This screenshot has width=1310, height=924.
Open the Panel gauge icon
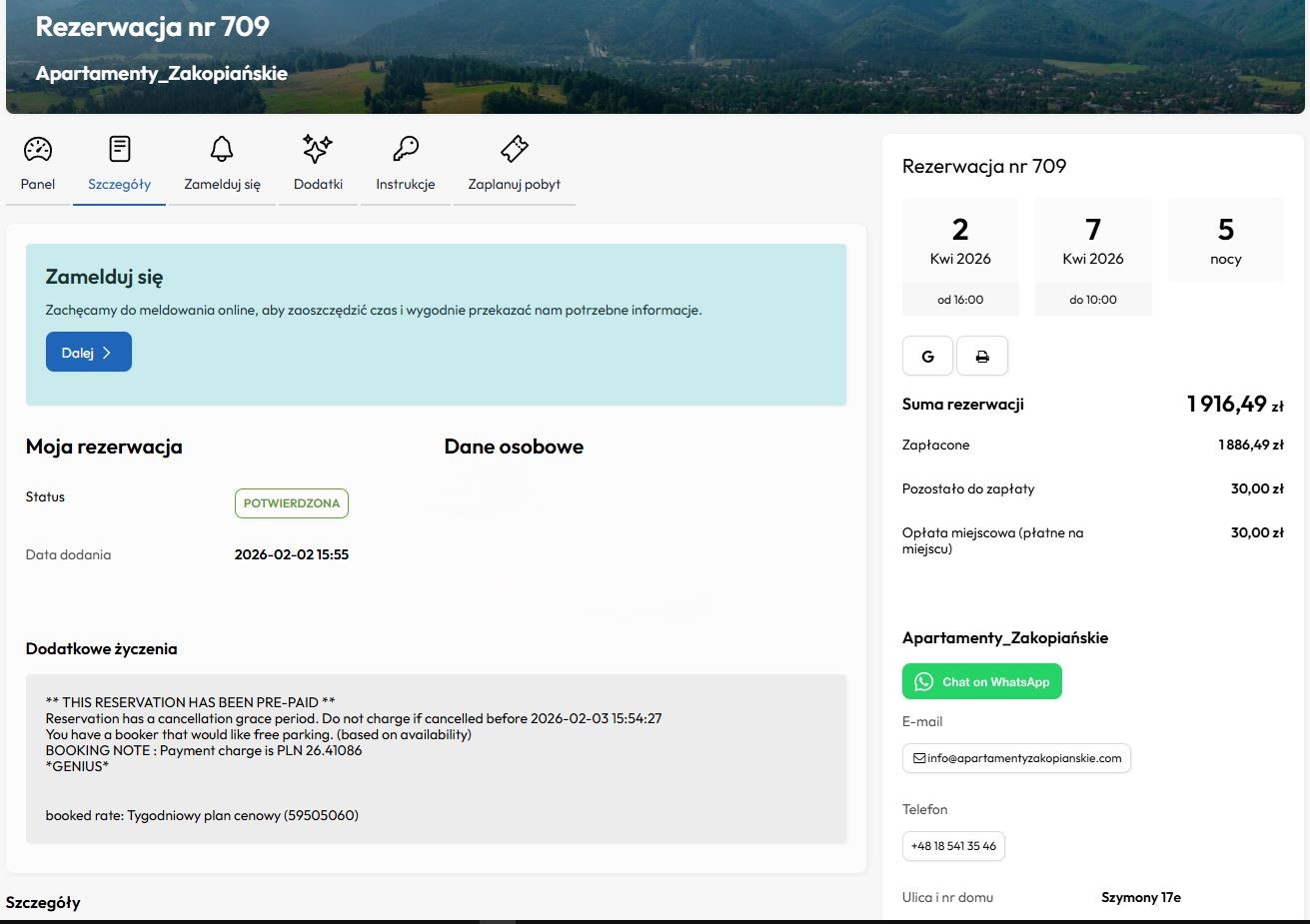(38, 150)
